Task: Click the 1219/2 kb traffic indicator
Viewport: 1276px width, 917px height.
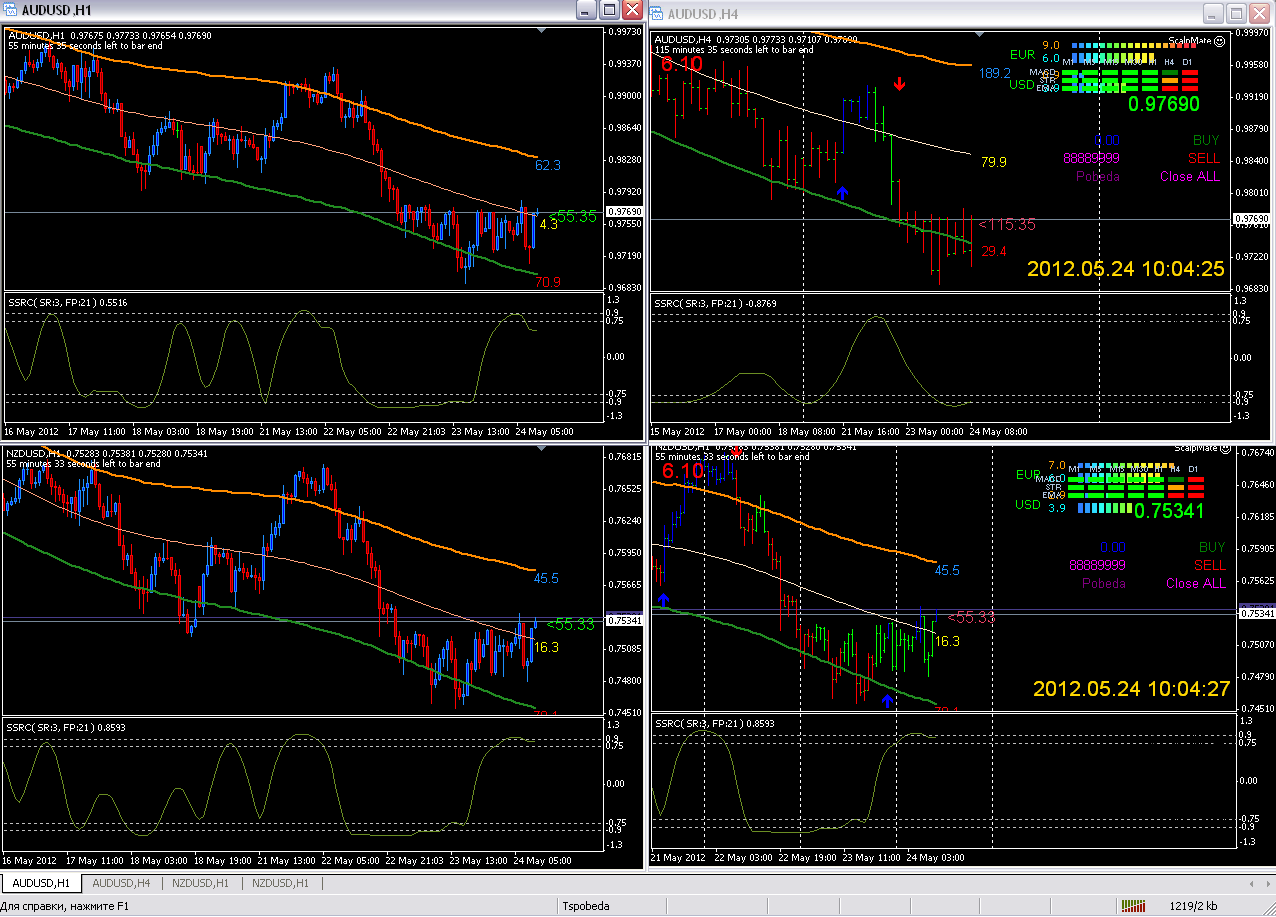Action: tap(1192, 907)
